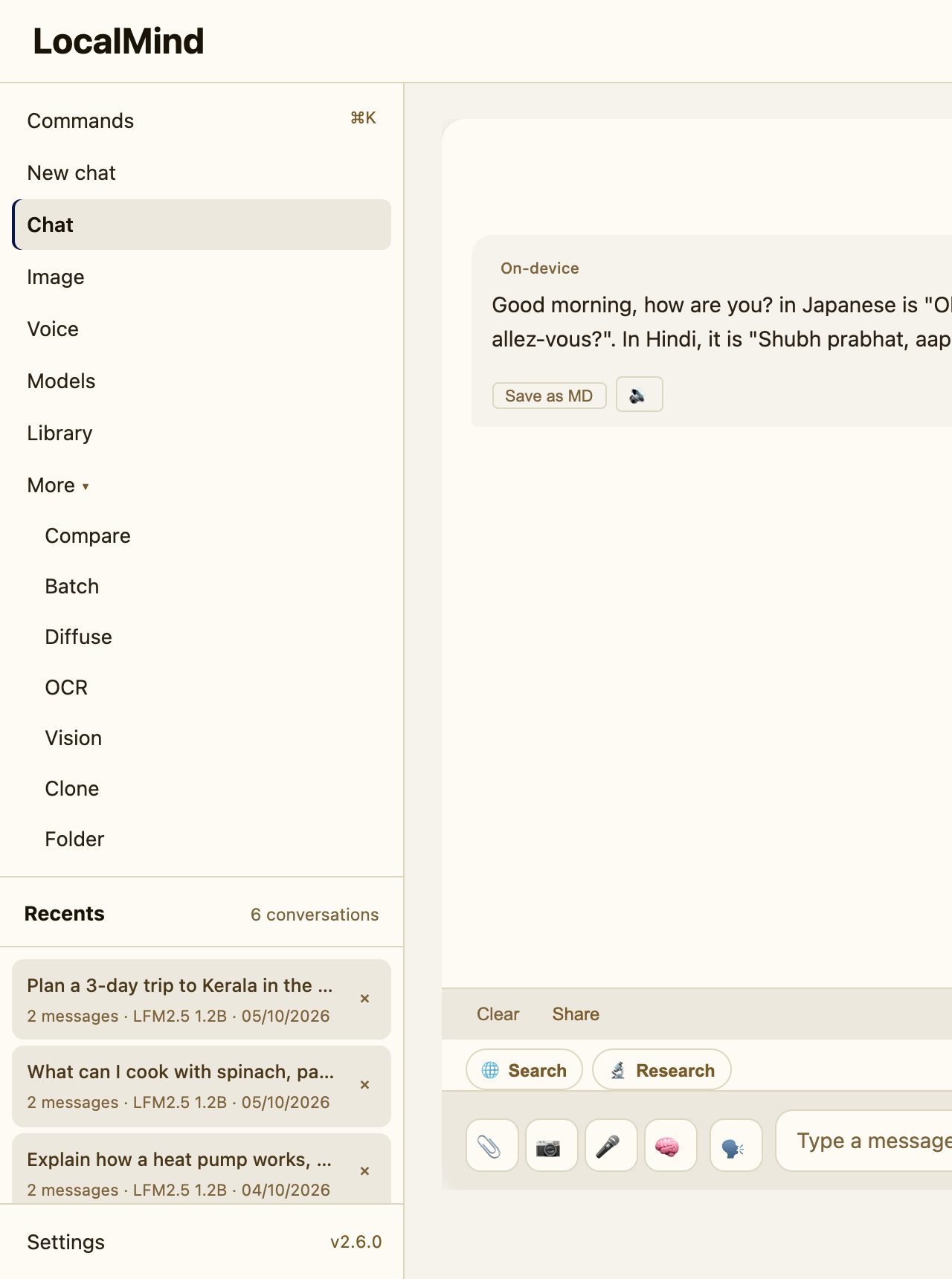
Task: Click the speaking head voice icon
Action: pos(736,1145)
